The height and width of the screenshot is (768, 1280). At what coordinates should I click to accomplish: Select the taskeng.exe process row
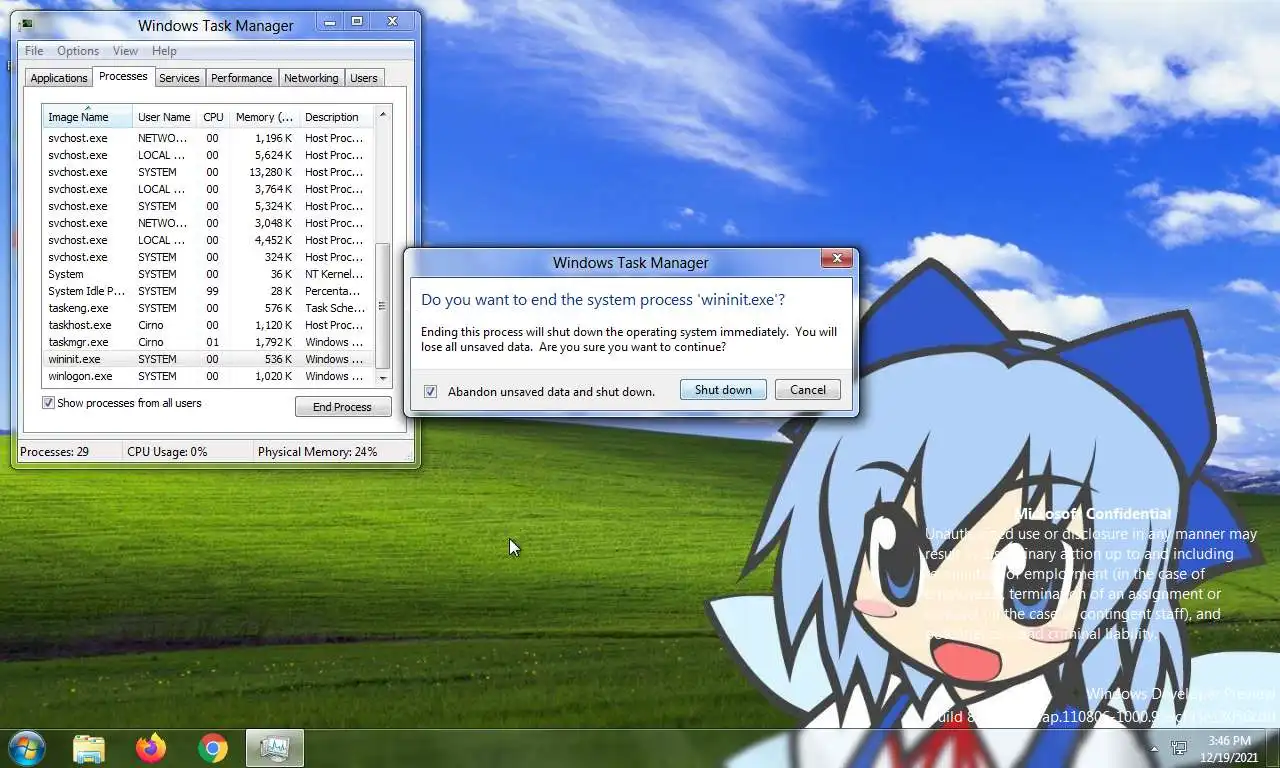[207, 308]
